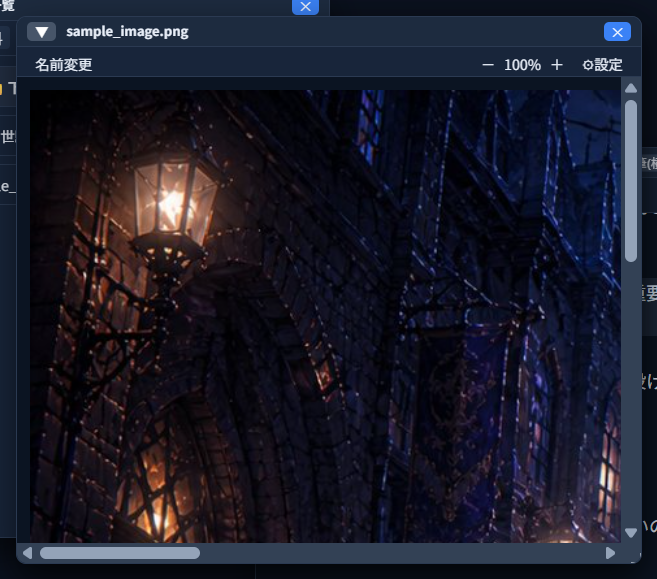Viewport: 657px width, 579px height.
Task: Zoom in with the plus button
Action: point(557,65)
